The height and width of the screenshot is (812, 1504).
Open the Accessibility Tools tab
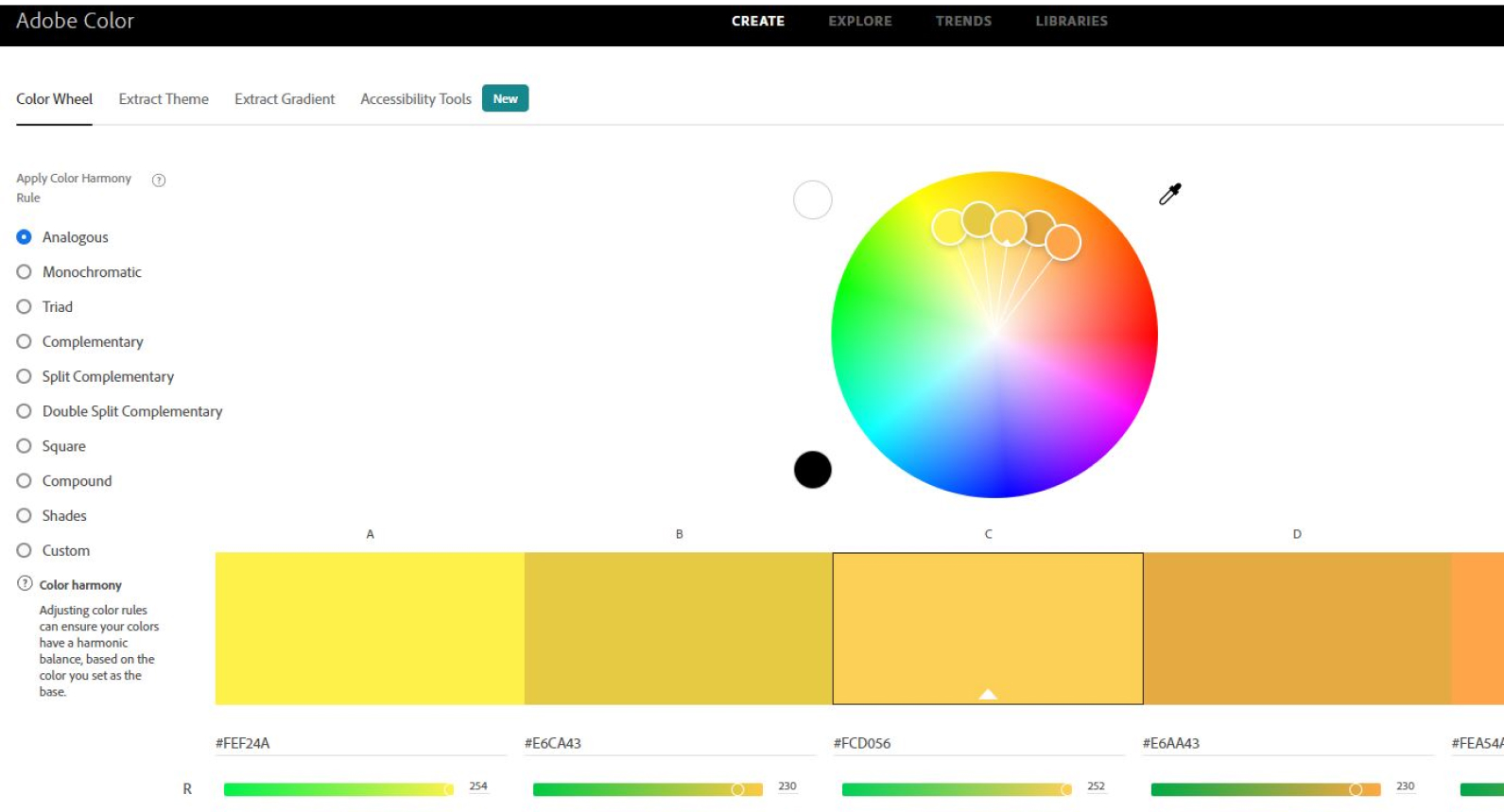[416, 99]
